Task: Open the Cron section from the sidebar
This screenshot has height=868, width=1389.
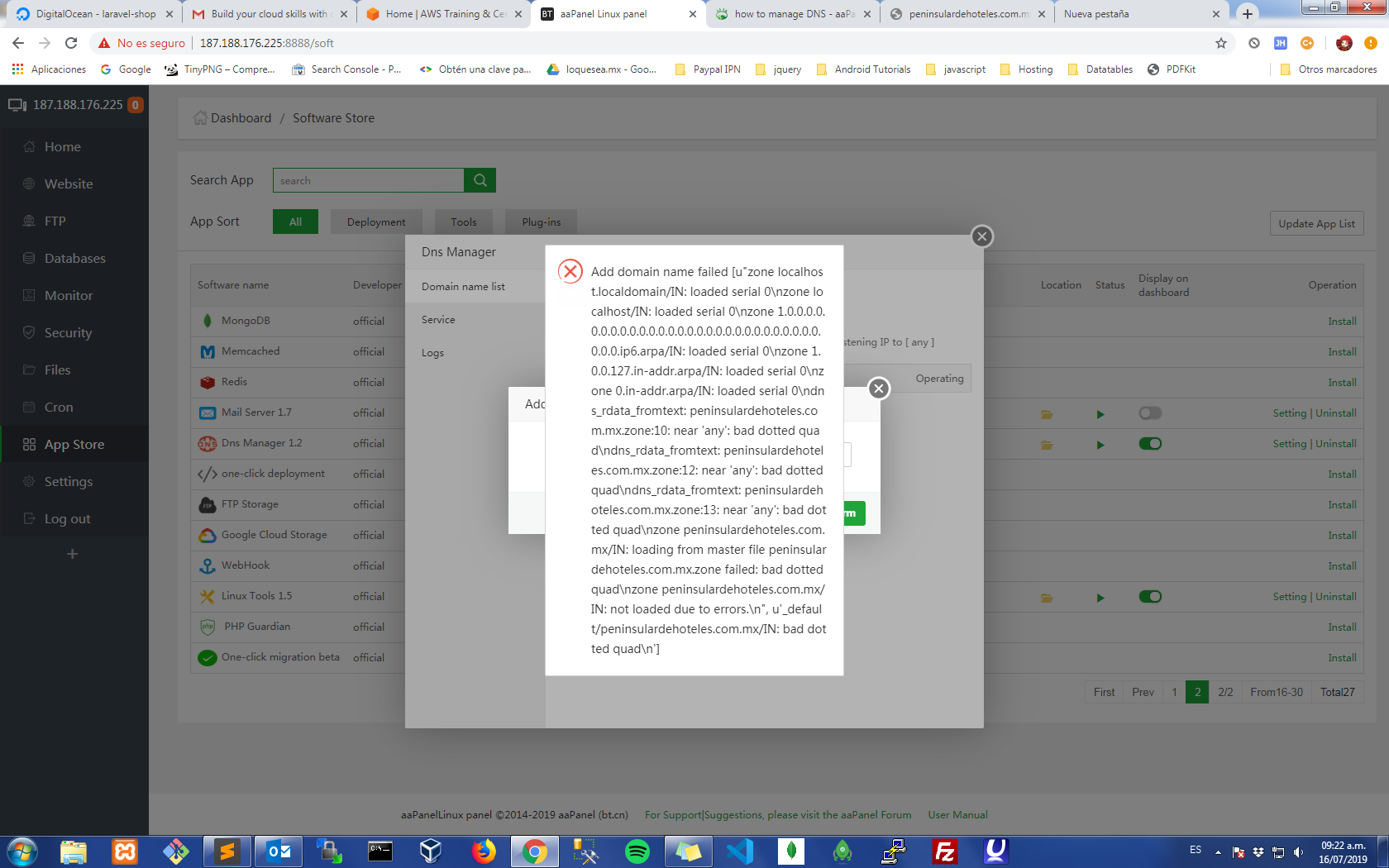Action: click(x=28, y=407)
